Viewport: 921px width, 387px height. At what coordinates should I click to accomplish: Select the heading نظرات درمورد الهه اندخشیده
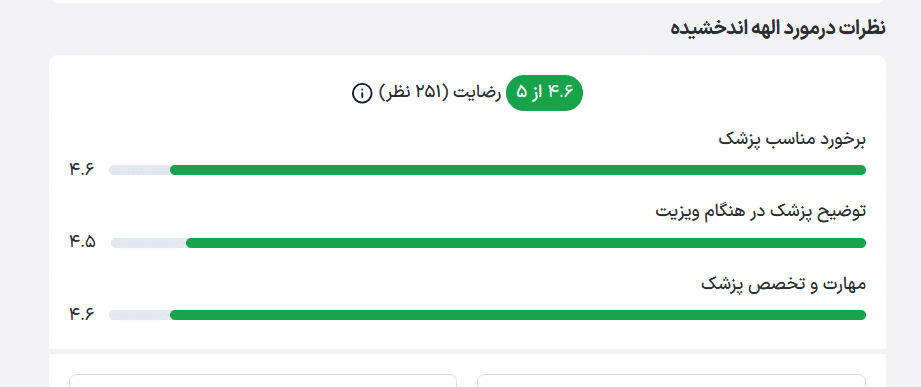[778, 28]
